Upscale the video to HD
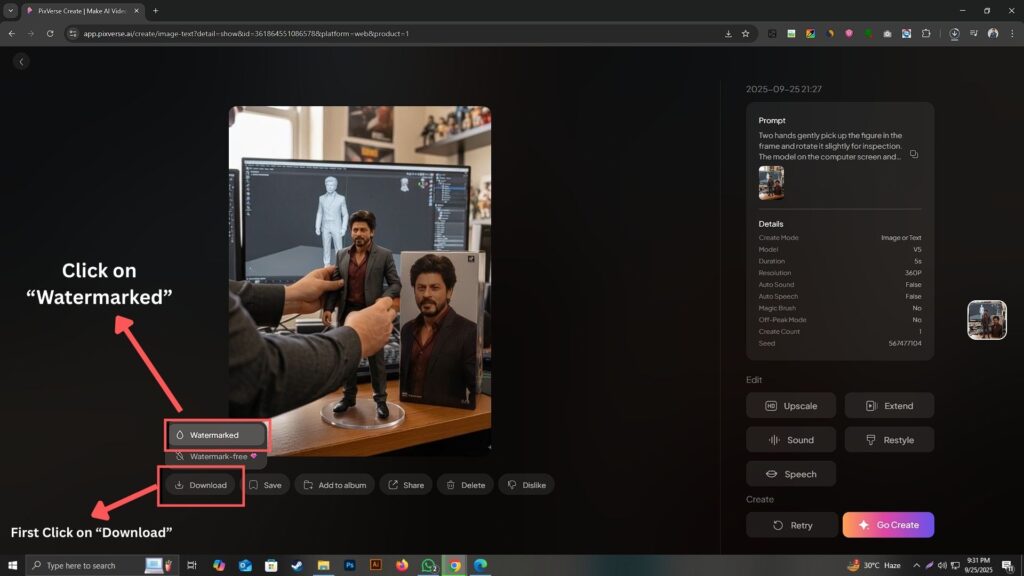The image size is (1024, 576). (x=791, y=406)
